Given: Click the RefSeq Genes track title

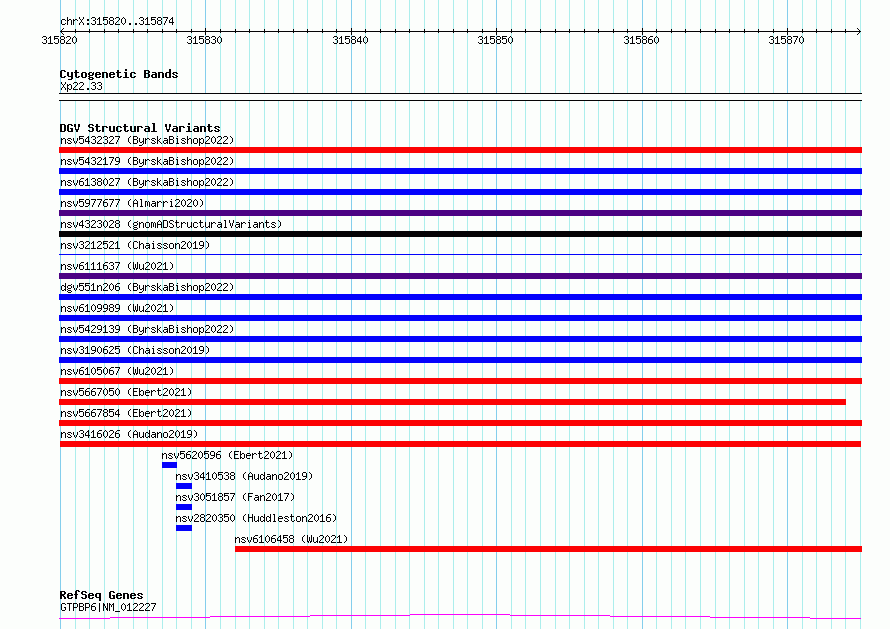Looking at the screenshot, I should coord(101,595).
